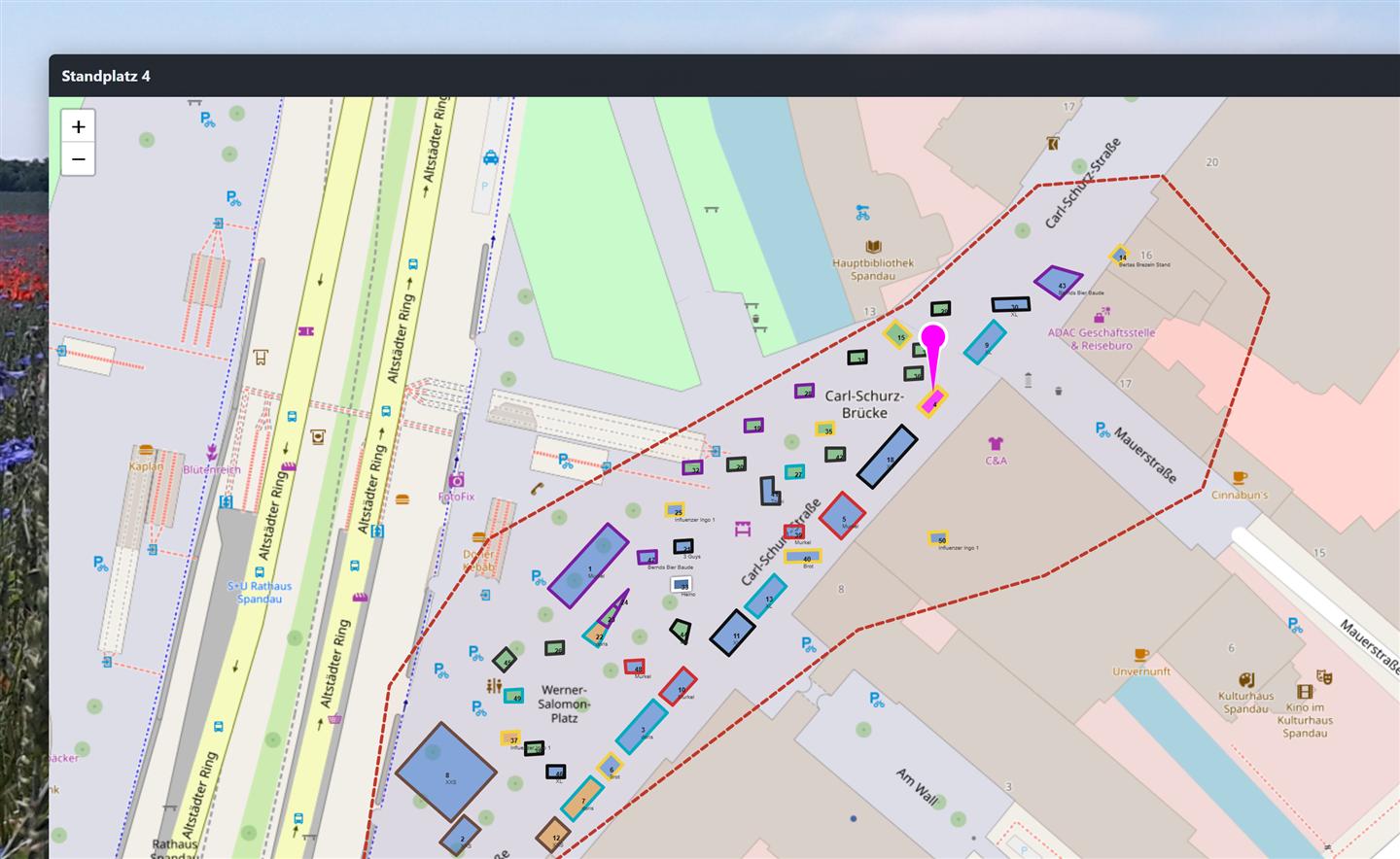The image size is (1400, 859).
Task: Select yellow stall 50 Influenzer Ingo 1
Action: tap(939, 538)
